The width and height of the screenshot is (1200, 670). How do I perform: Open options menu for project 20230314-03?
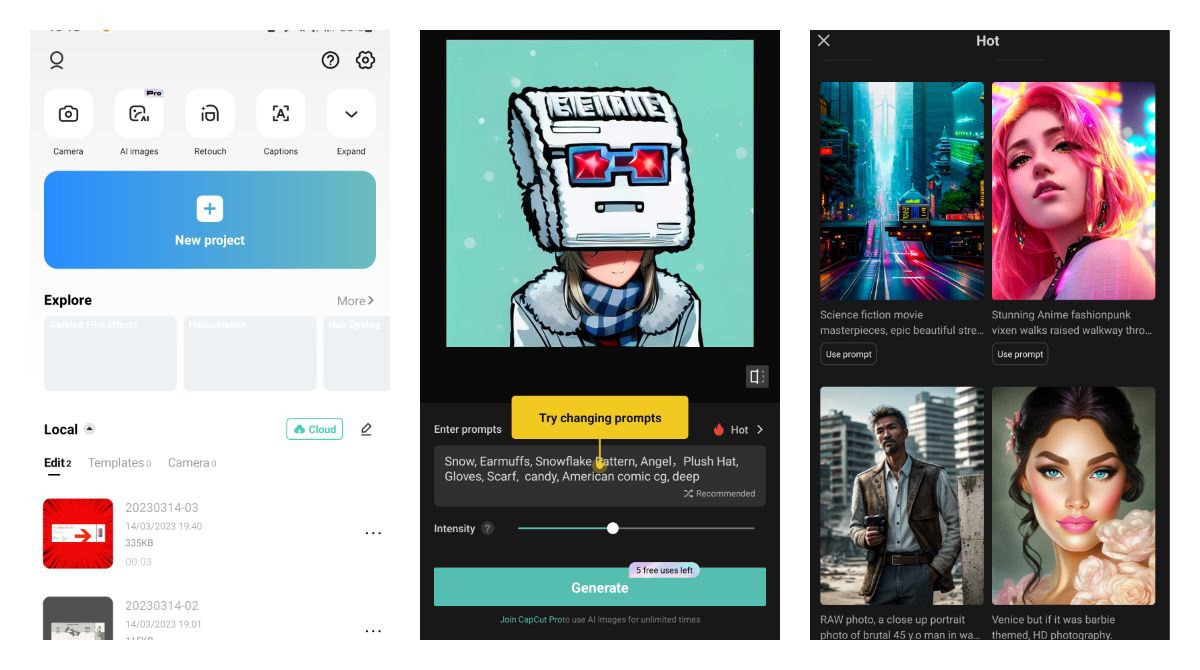tap(373, 533)
